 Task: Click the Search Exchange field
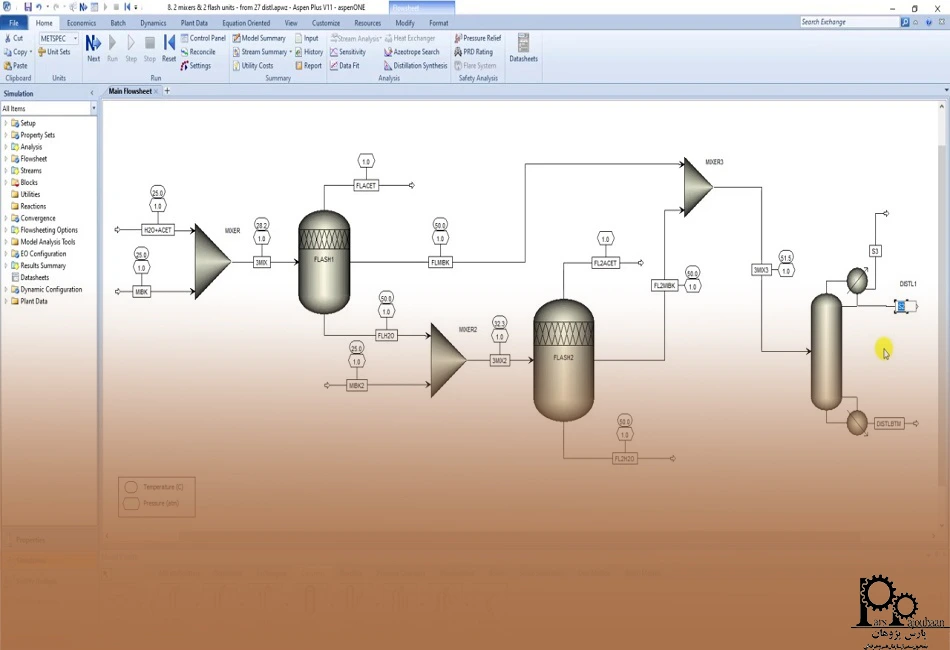click(849, 22)
